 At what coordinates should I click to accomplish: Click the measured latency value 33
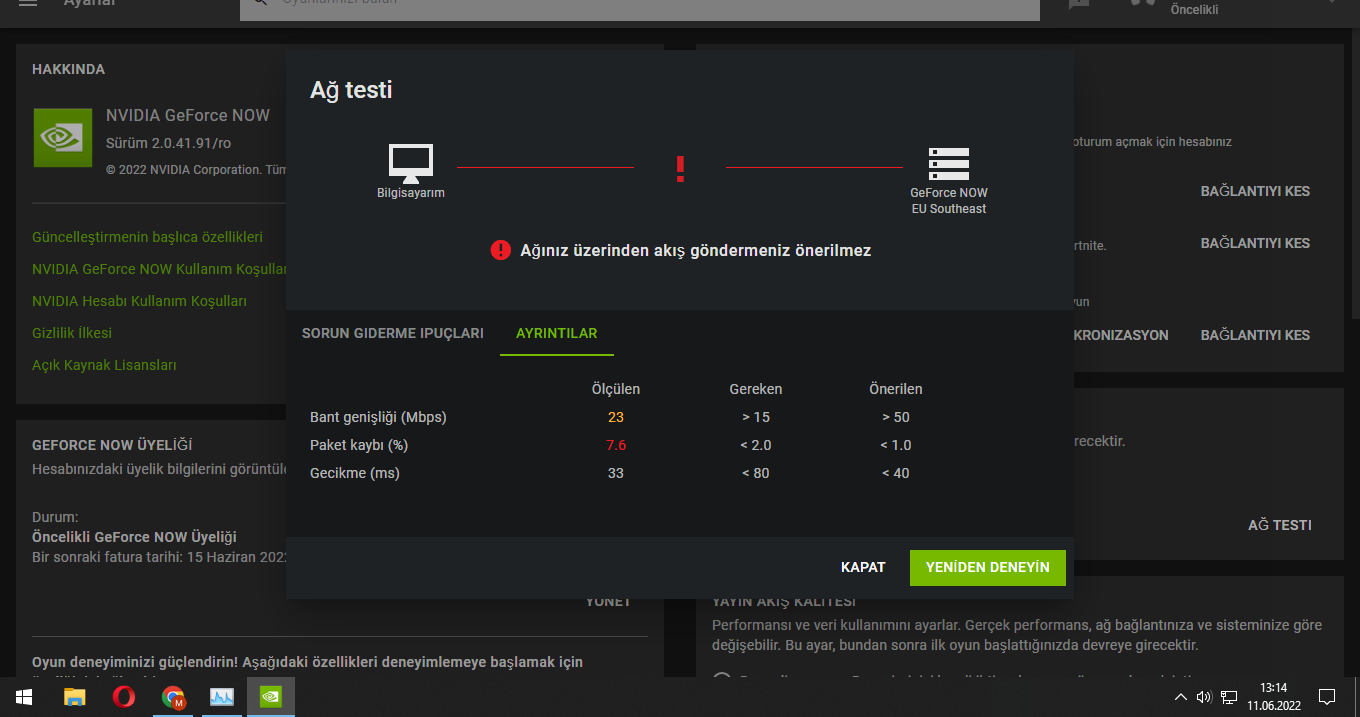click(616, 473)
